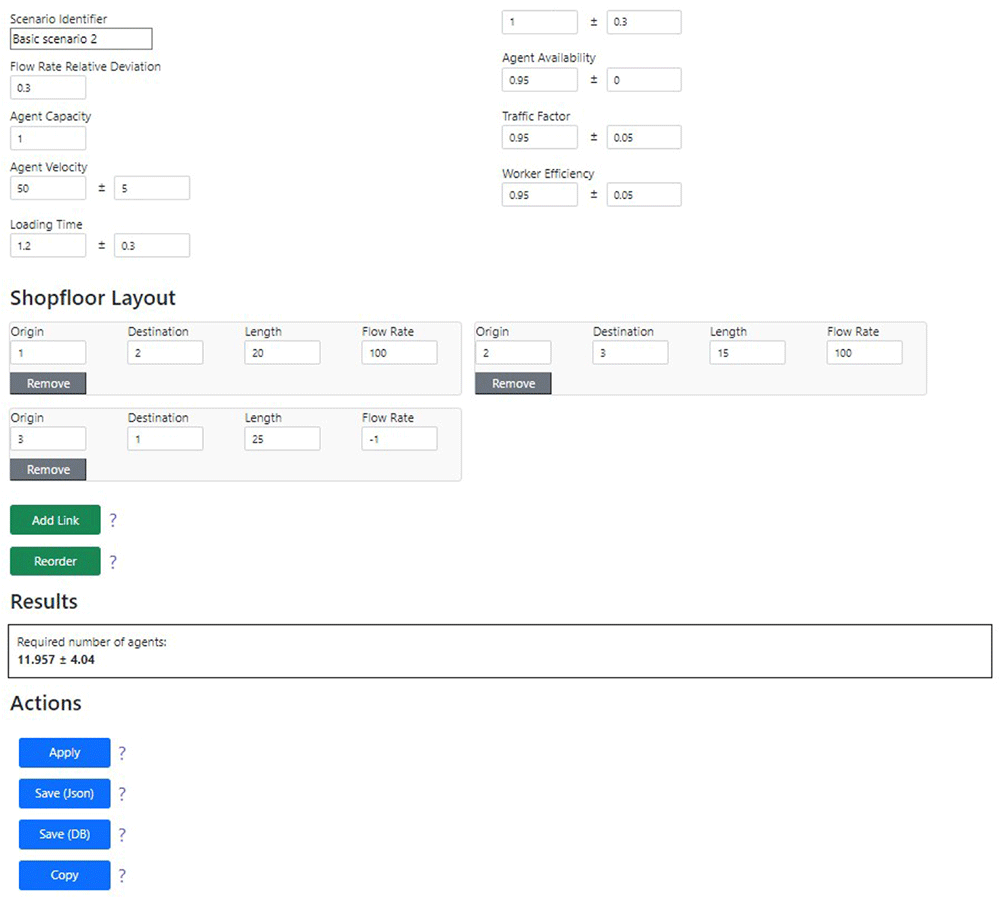Edit the Agent Availability deviation field
This screenshot has width=1000, height=899.
[644, 80]
